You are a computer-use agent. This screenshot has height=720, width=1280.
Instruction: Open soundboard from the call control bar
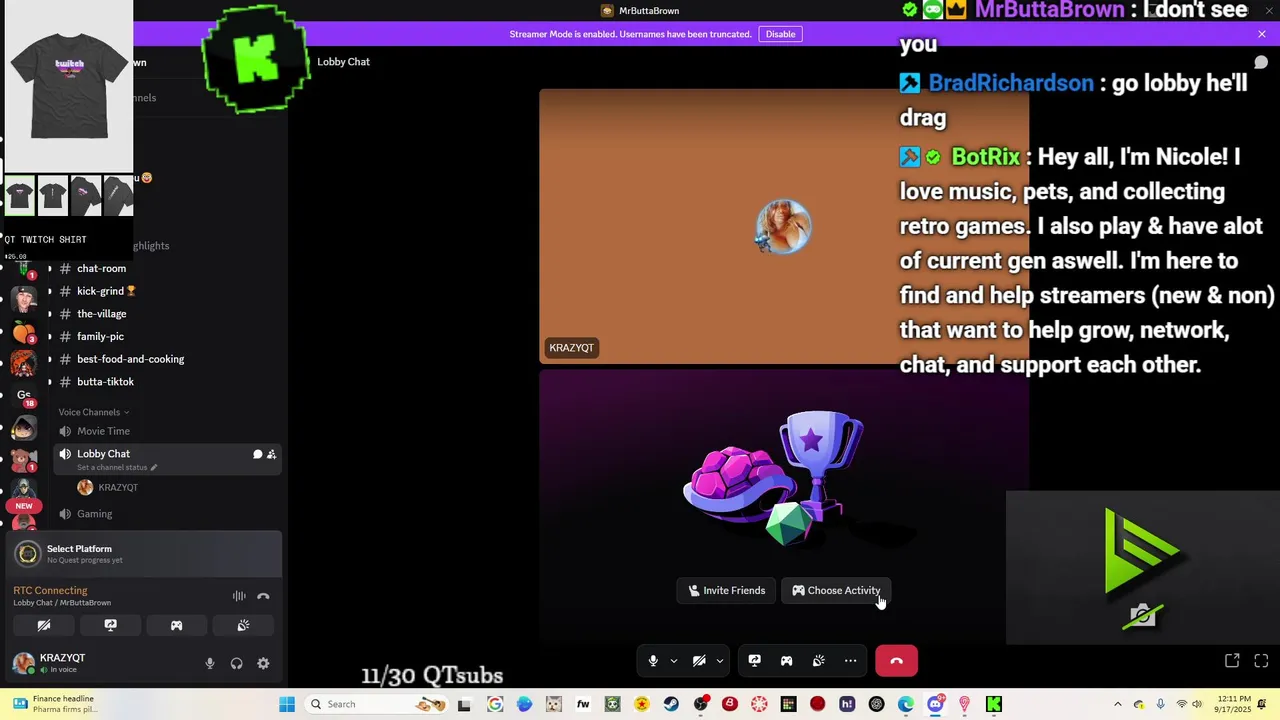point(819,661)
